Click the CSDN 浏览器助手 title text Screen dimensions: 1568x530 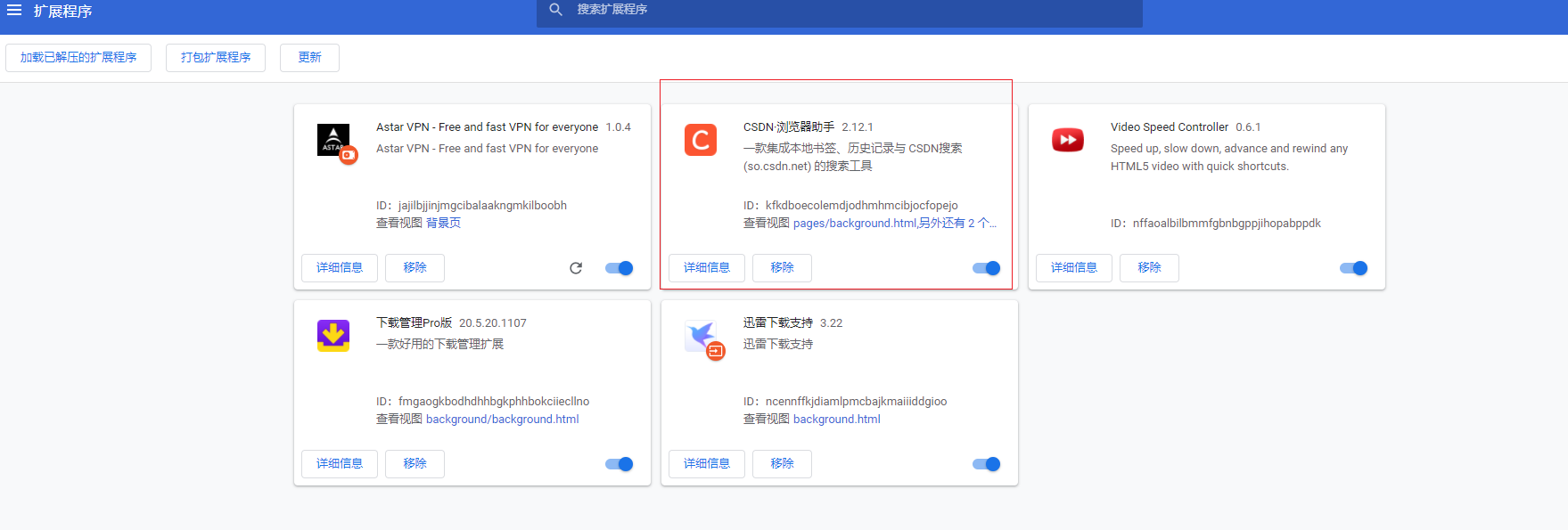(x=789, y=127)
